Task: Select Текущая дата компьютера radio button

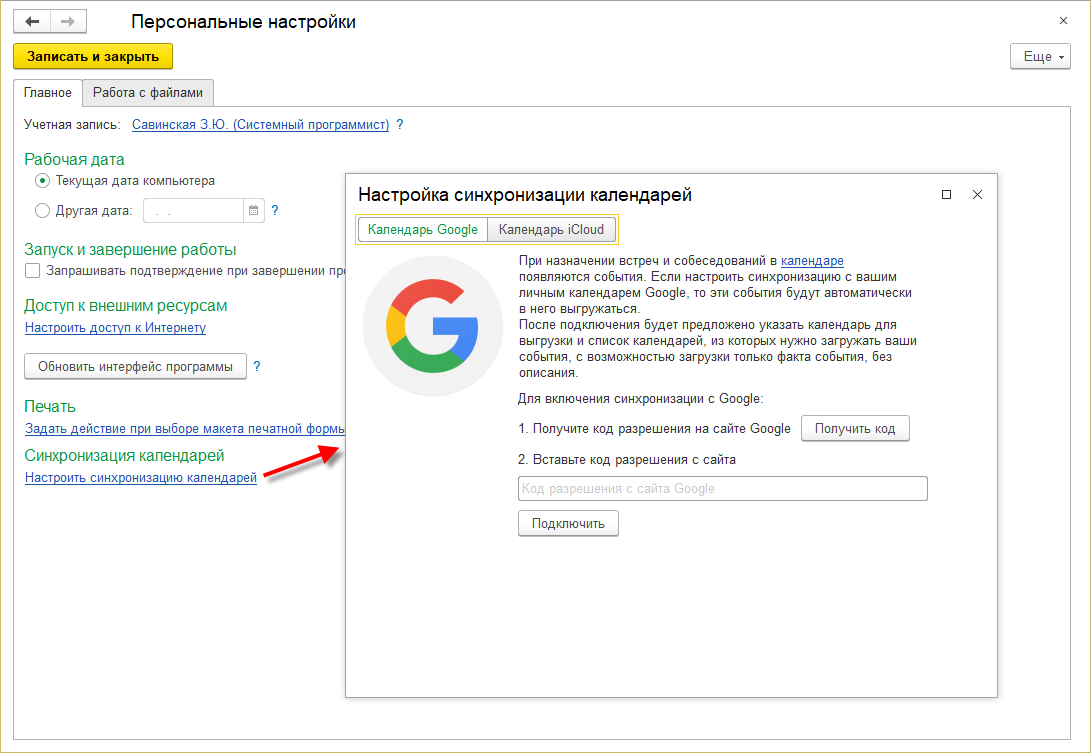Action: click(x=42, y=181)
